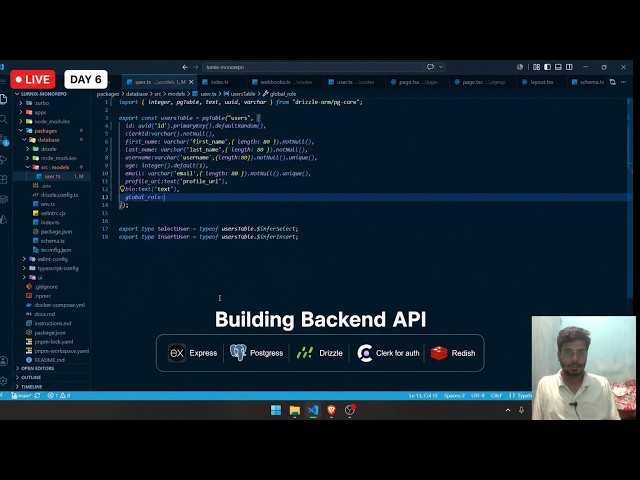Close the active user.ts models tab

click(x=191, y=82)
